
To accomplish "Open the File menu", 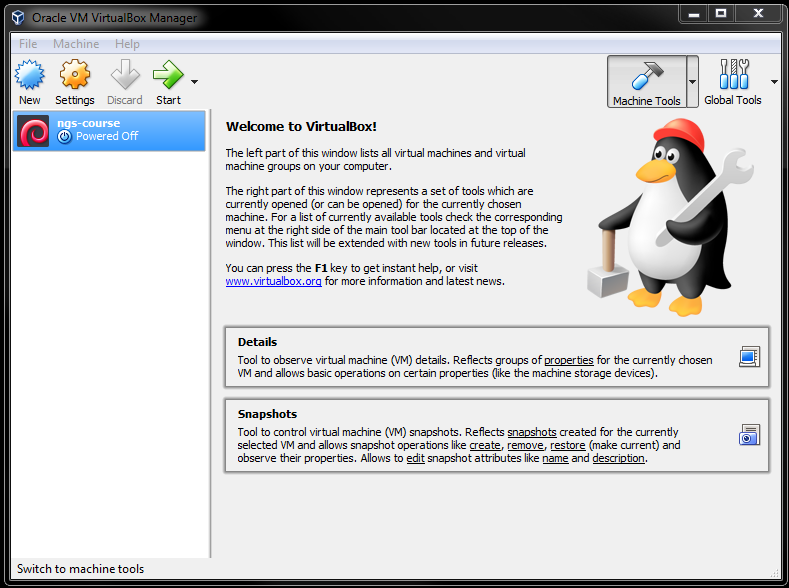I will [x=28, y=44].
